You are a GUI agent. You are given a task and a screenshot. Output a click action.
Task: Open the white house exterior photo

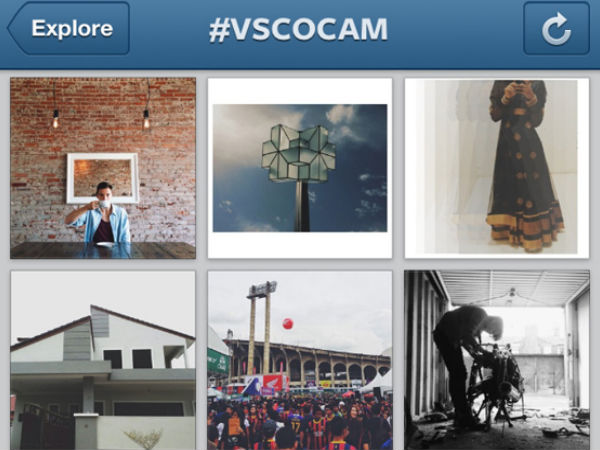click(x=103, y=360)
